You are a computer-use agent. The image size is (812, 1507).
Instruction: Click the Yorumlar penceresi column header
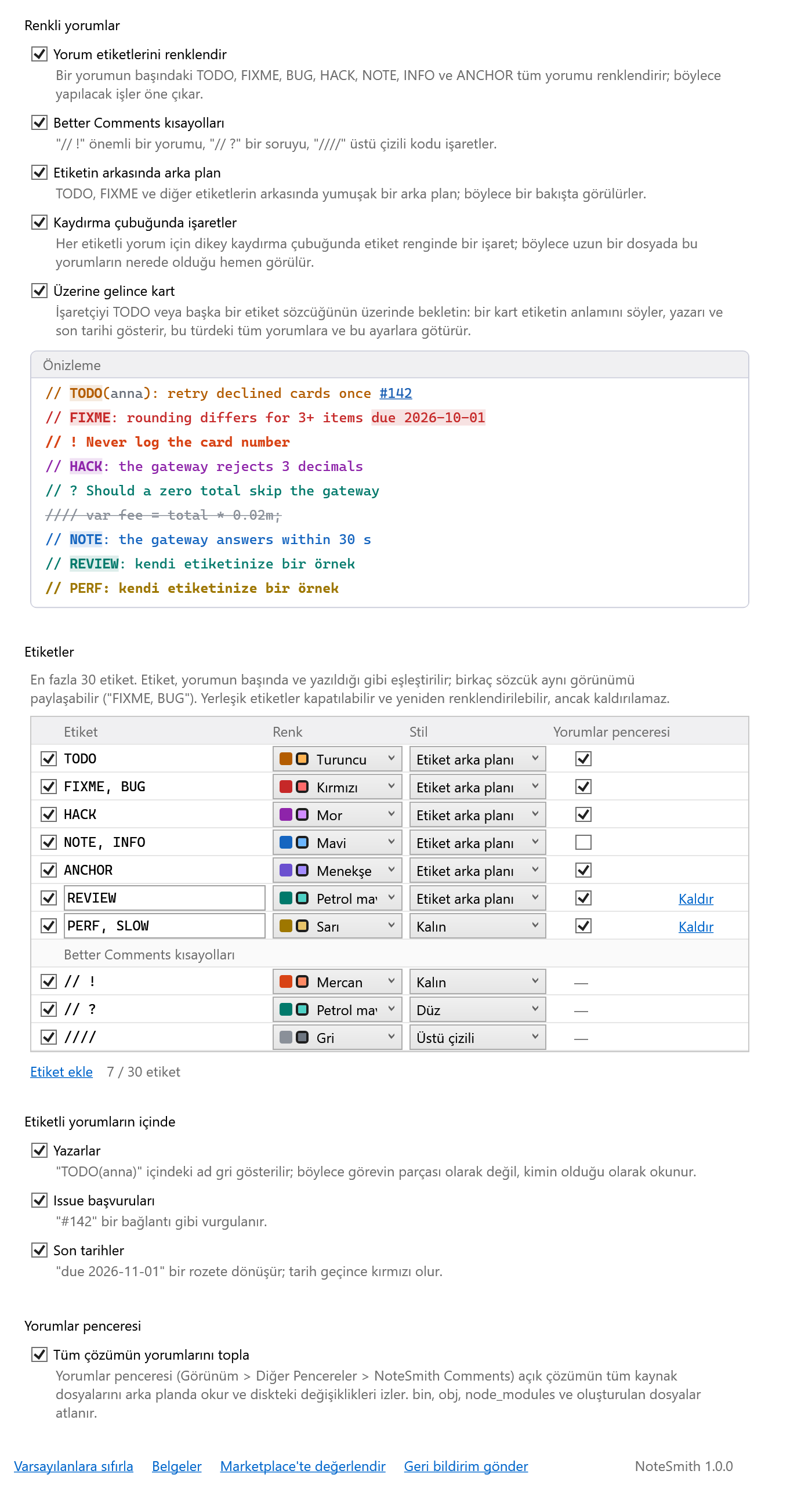[611, 732]
